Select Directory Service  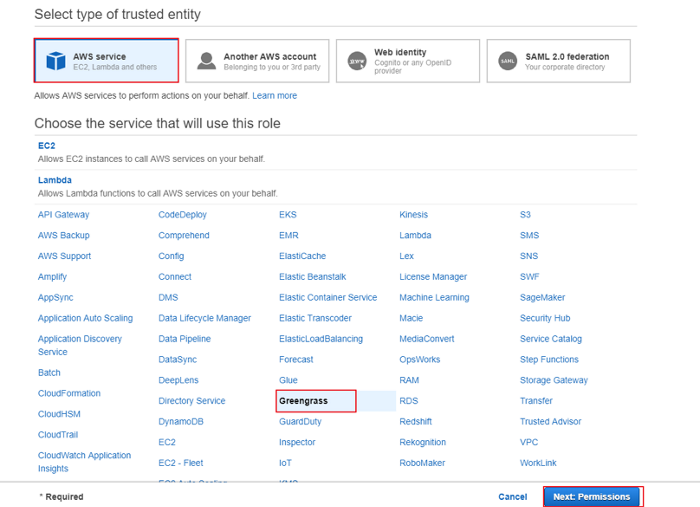tap(192, 401)
